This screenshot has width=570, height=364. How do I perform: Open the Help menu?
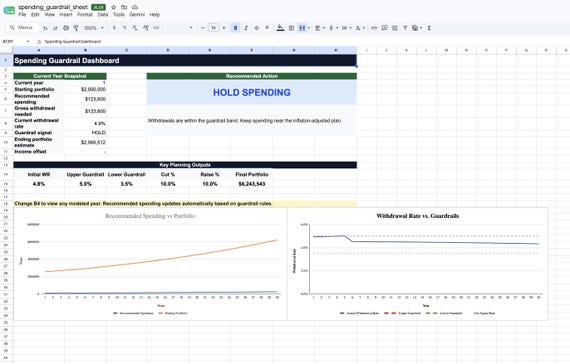[154, 15]
